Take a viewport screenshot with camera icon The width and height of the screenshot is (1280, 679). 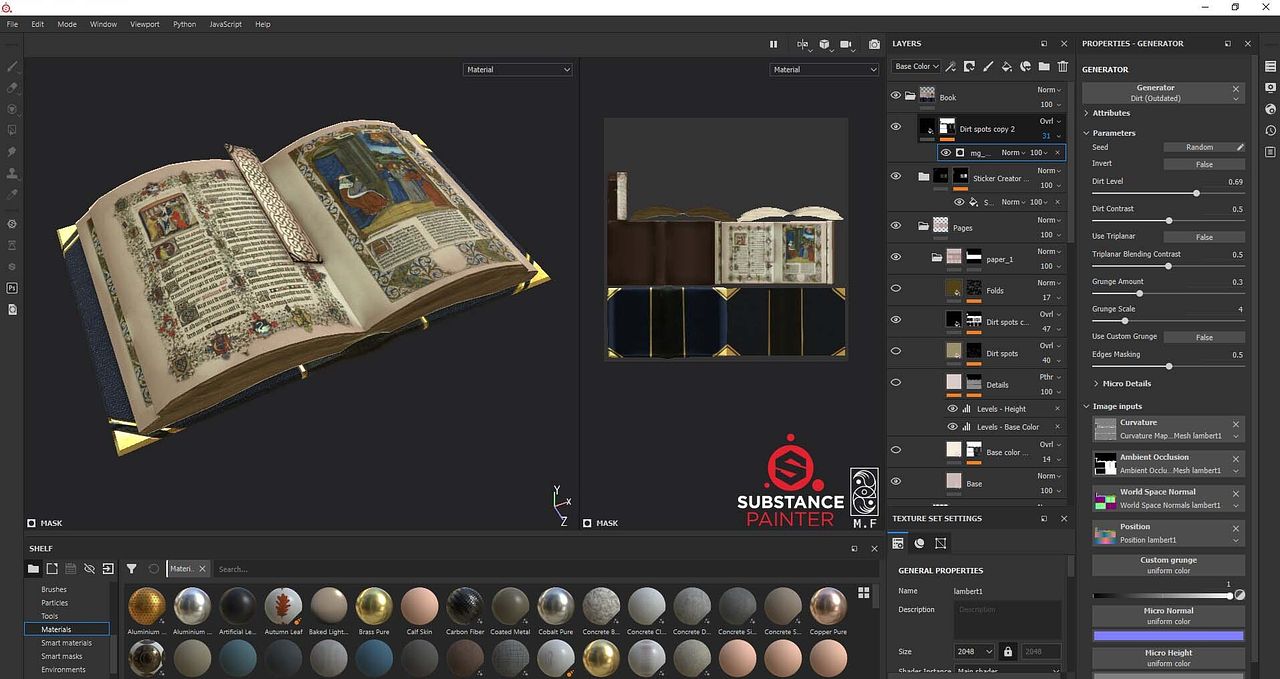(x=874, y=44)
